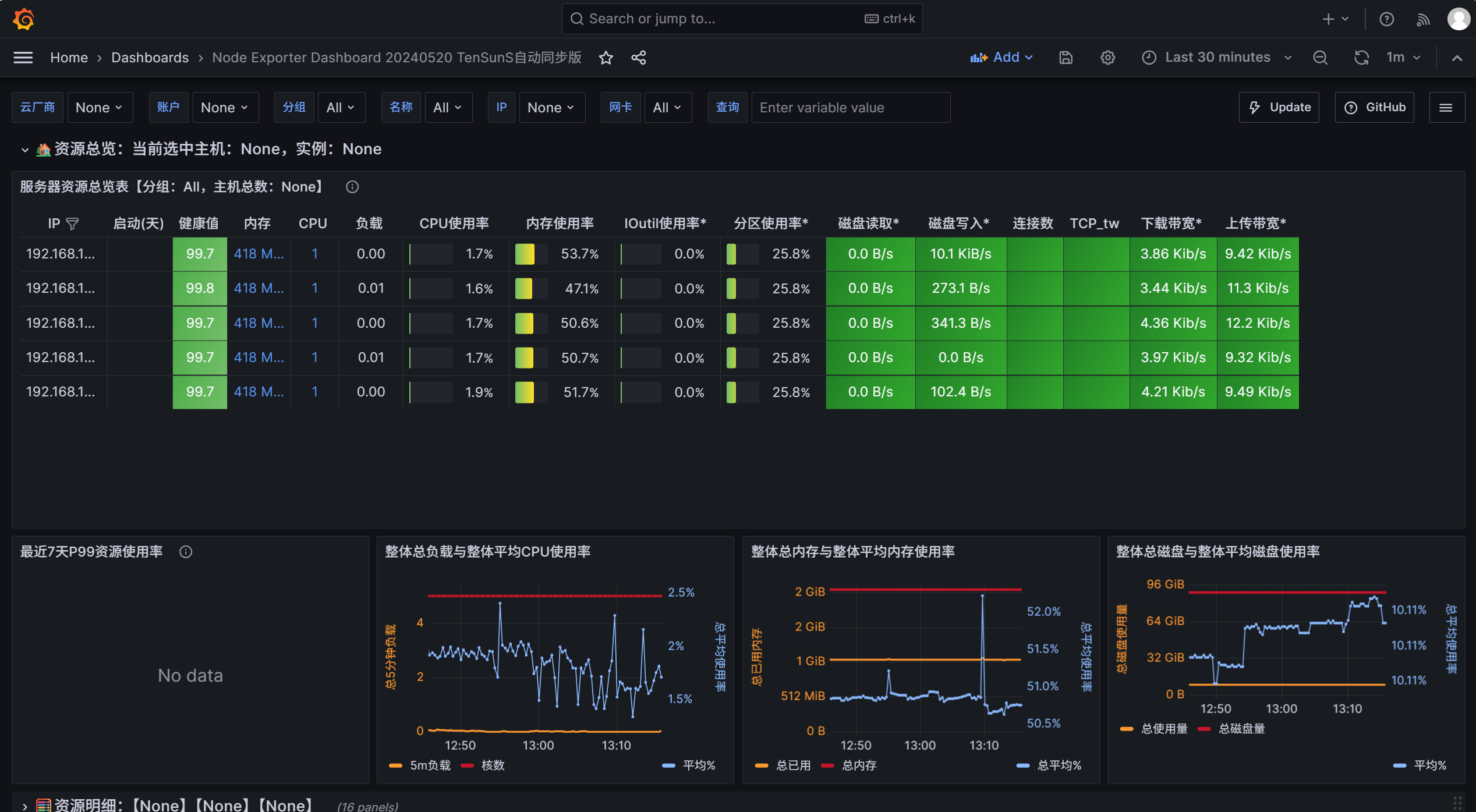Toggle the 总使用量 legend series

(1163, 728)
